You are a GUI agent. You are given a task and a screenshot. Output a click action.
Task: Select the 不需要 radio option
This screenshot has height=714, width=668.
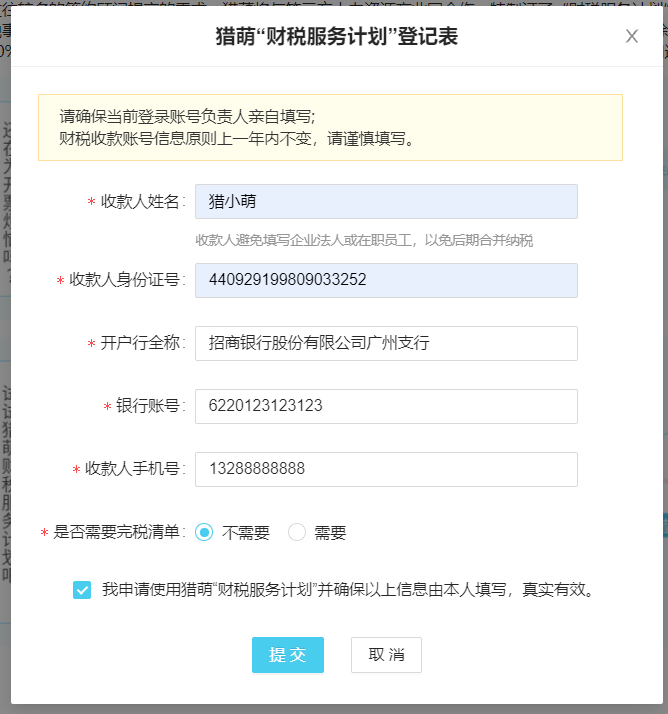[204, 532]
